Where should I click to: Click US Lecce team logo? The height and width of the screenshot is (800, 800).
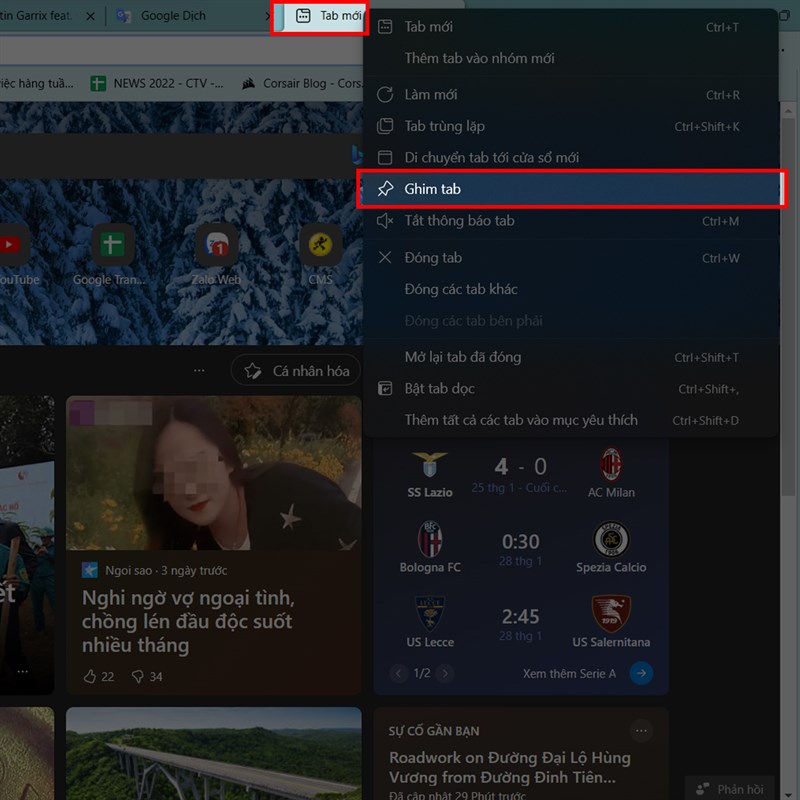click(430, 614)
